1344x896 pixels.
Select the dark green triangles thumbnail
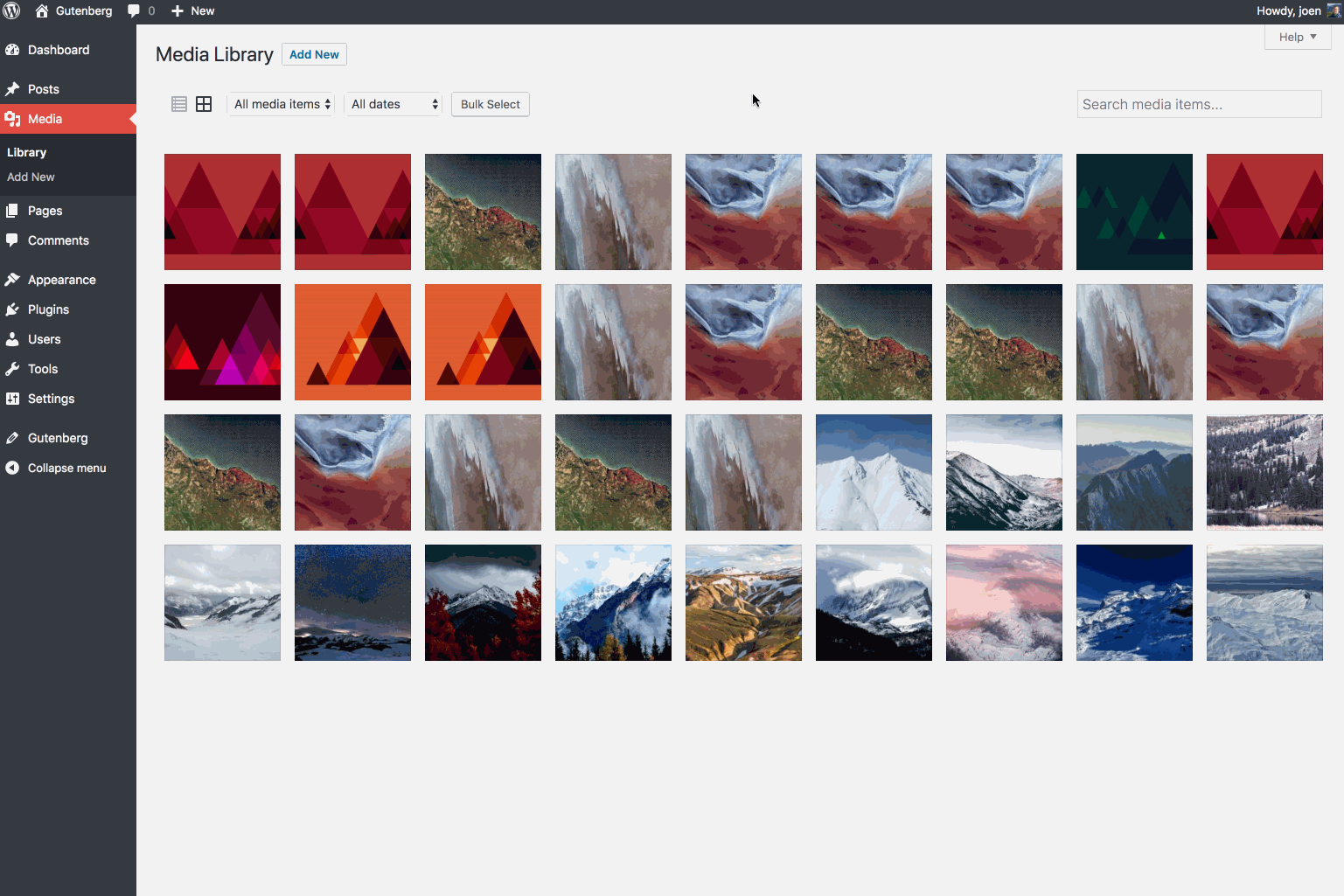tap(1134, 212)
